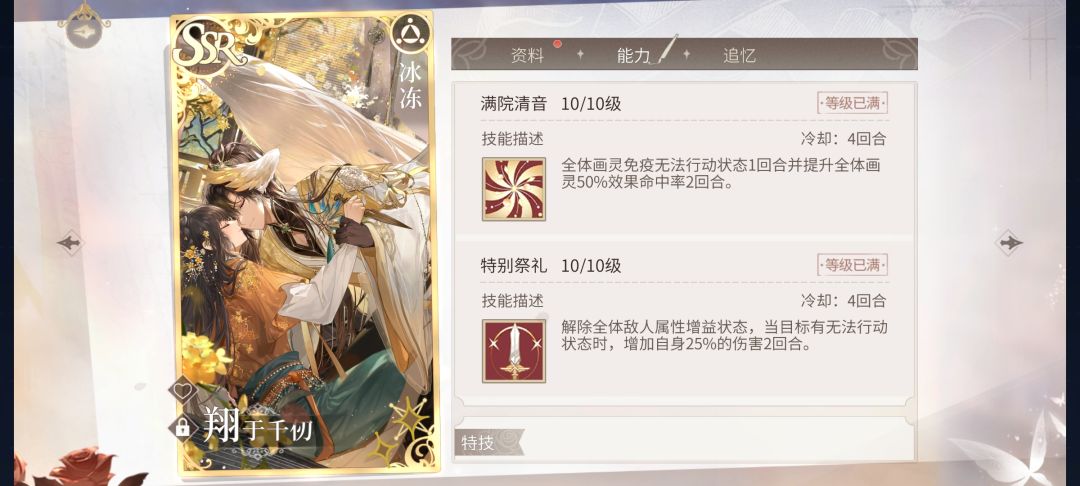
Task: Open the 追忆 tab
Action: (x=739, y=56)
